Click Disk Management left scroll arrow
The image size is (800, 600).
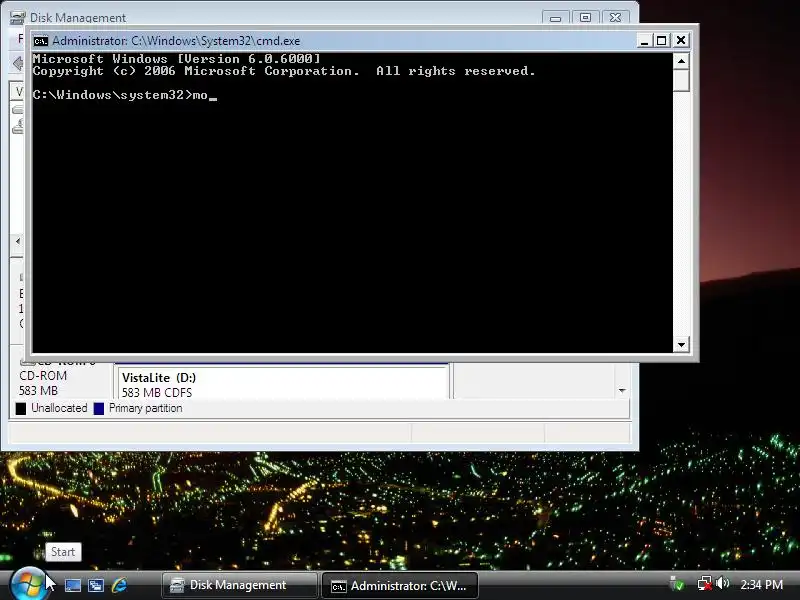[x=18, y=241]
